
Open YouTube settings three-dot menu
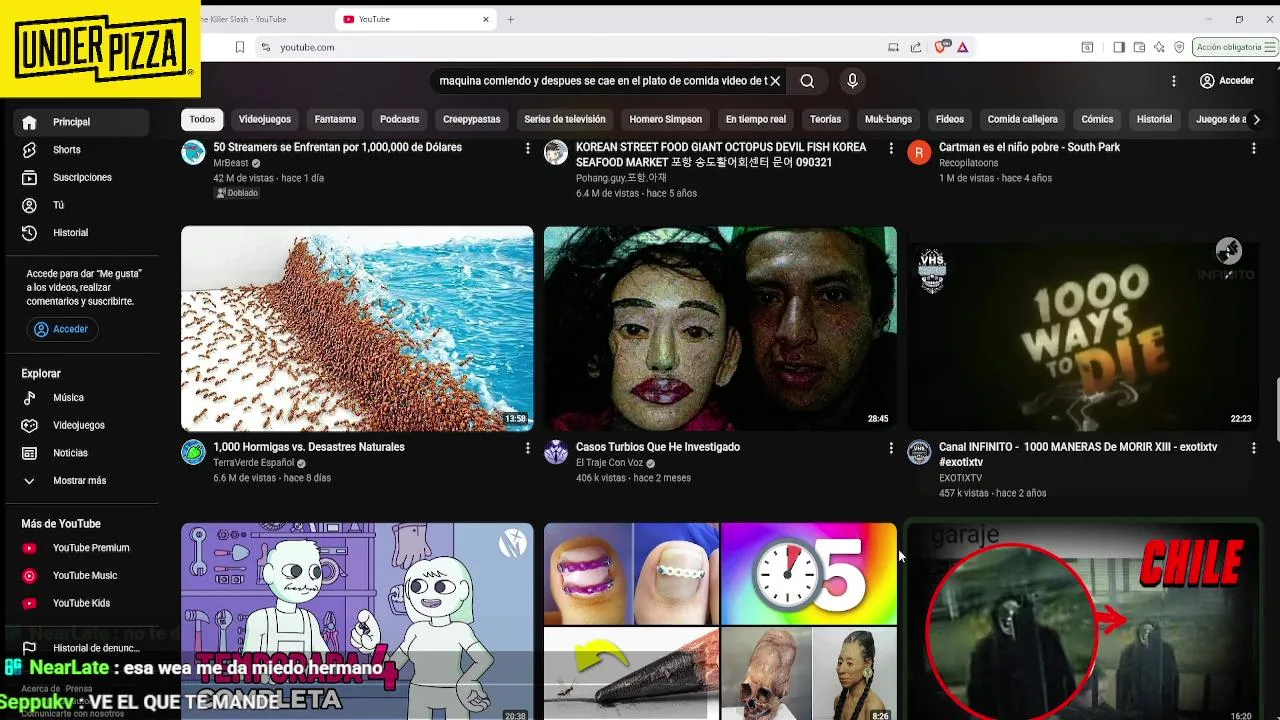point(1174,81)
